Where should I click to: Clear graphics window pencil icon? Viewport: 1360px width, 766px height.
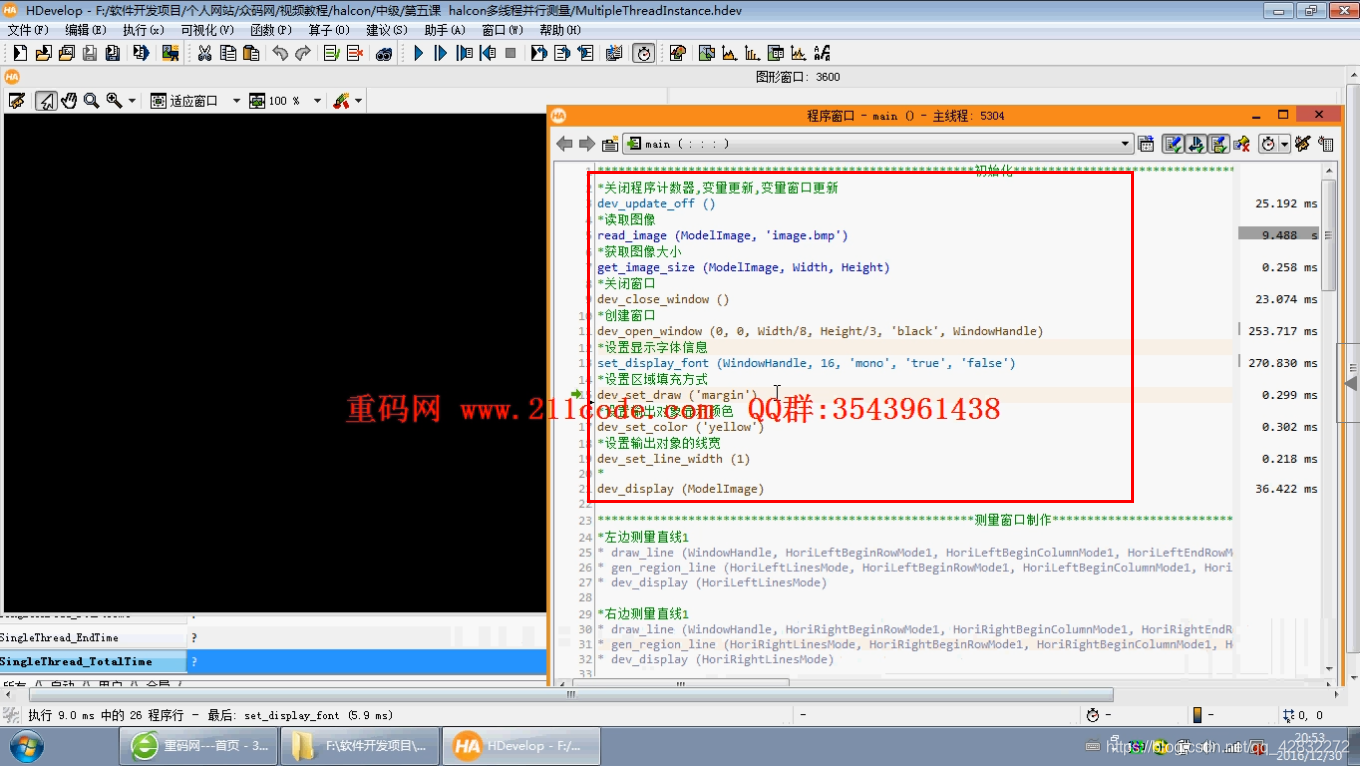point(16,101)
